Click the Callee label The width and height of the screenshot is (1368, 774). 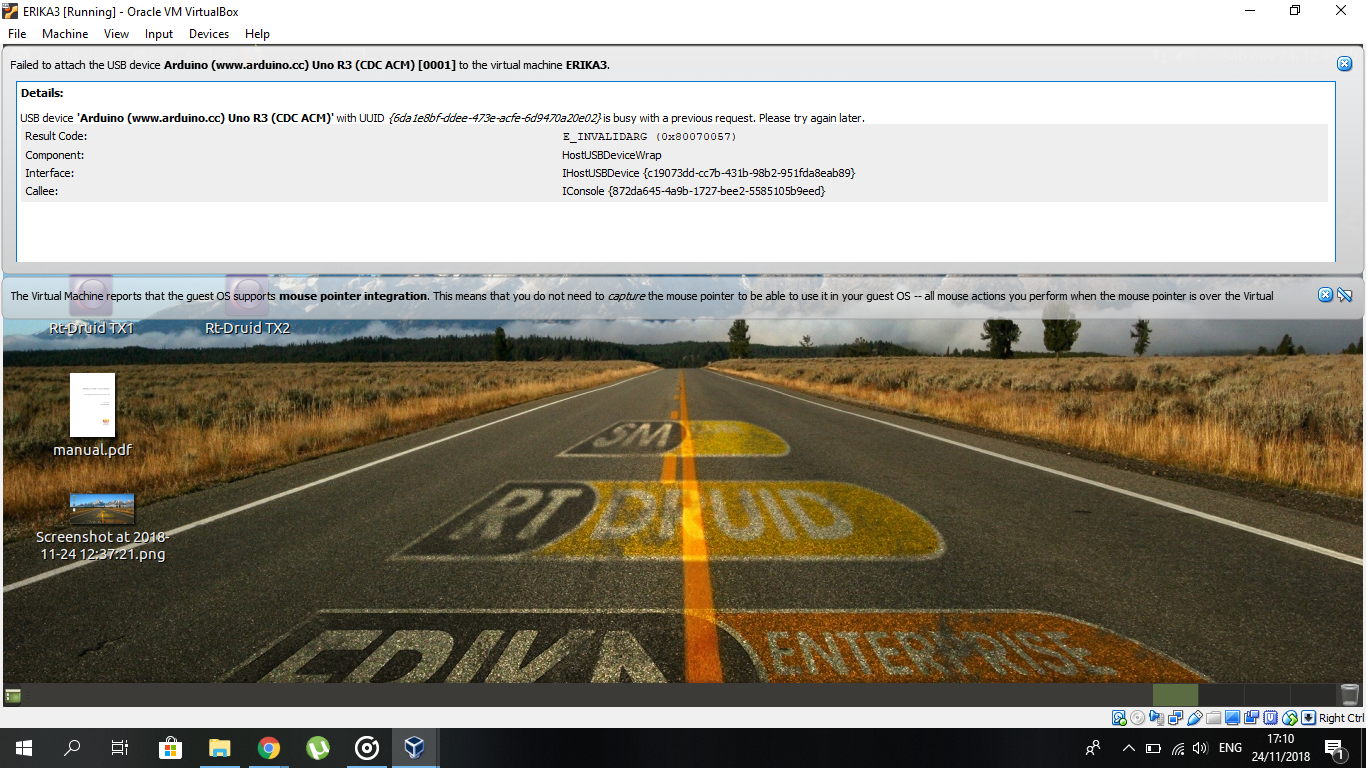point(42,191)
